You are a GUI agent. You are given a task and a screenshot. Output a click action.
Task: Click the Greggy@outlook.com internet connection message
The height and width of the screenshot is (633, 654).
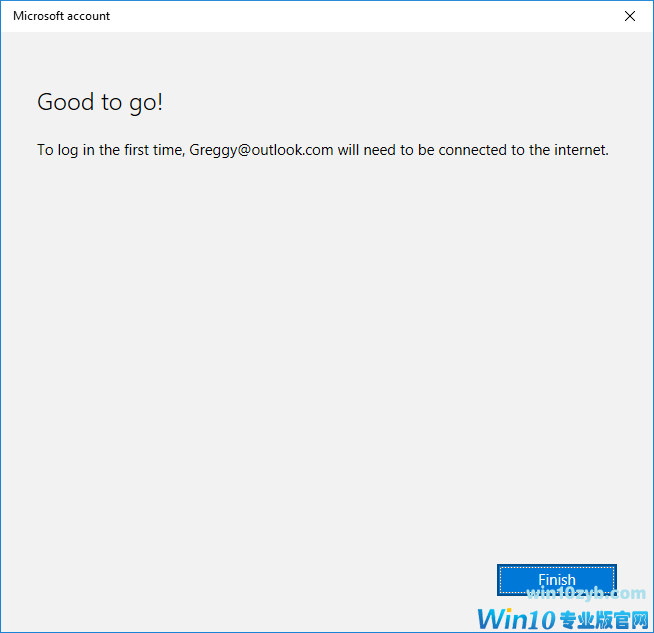pos(323,150)
